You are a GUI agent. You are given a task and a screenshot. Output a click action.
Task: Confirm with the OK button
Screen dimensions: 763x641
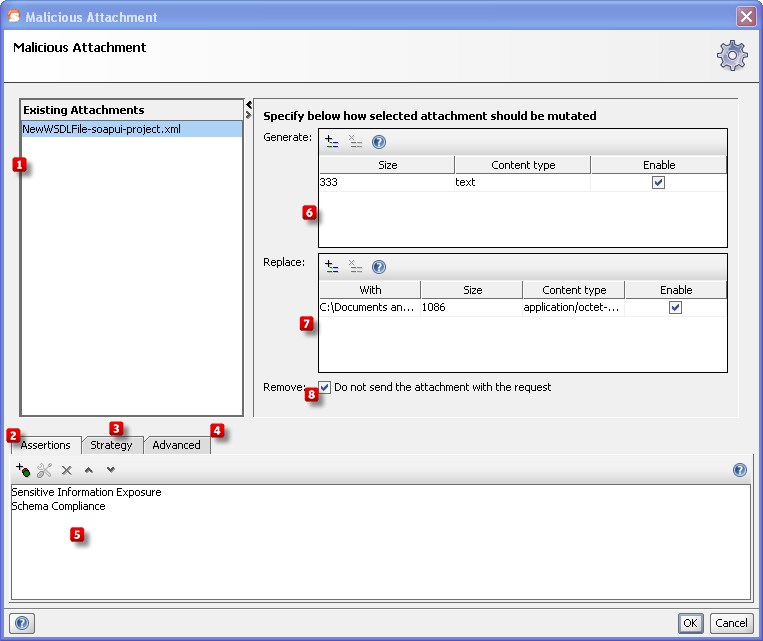pos(690,623)
